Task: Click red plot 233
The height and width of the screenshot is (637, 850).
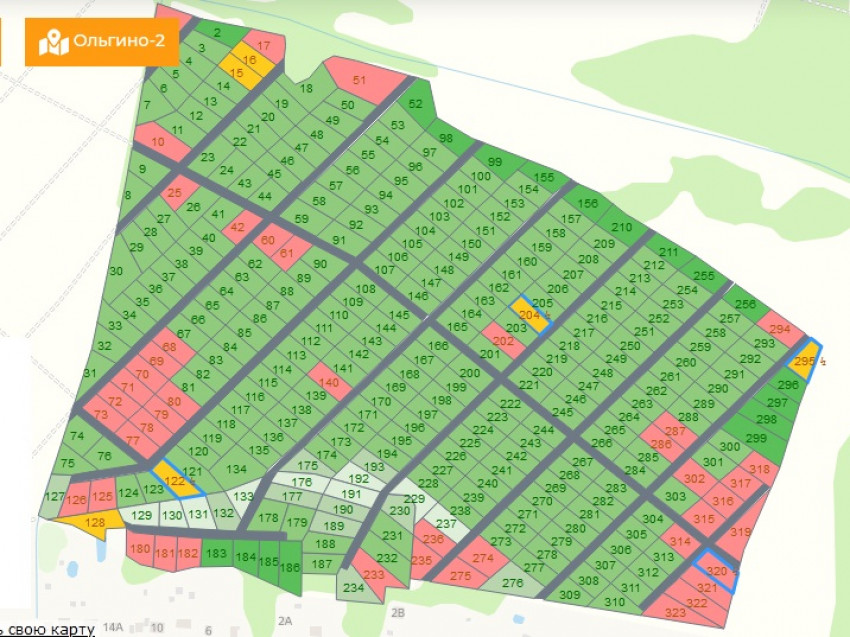Action: 374,575
